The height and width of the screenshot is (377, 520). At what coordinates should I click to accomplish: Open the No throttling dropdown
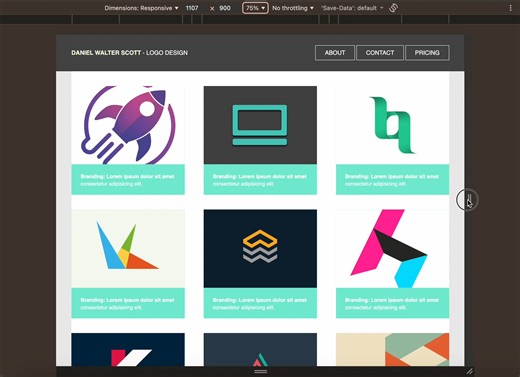click(293, 8)
